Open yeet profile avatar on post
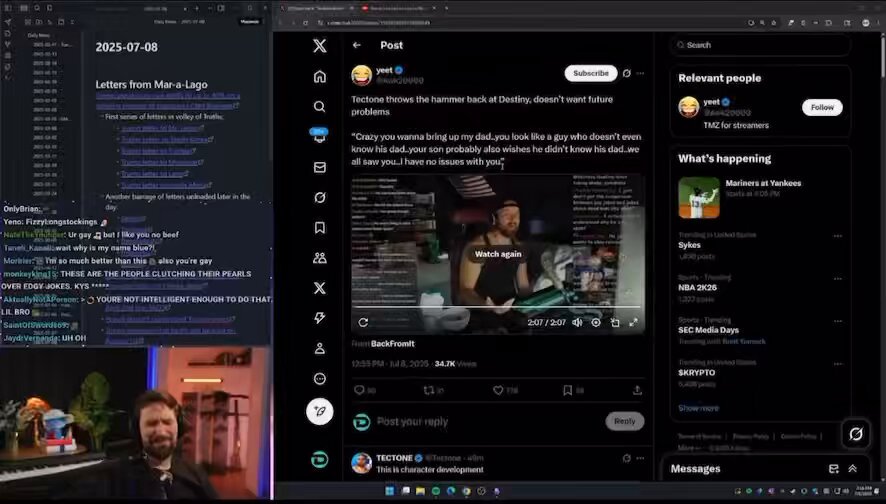Viewport: 886px width, 504px height. point(362,75)
